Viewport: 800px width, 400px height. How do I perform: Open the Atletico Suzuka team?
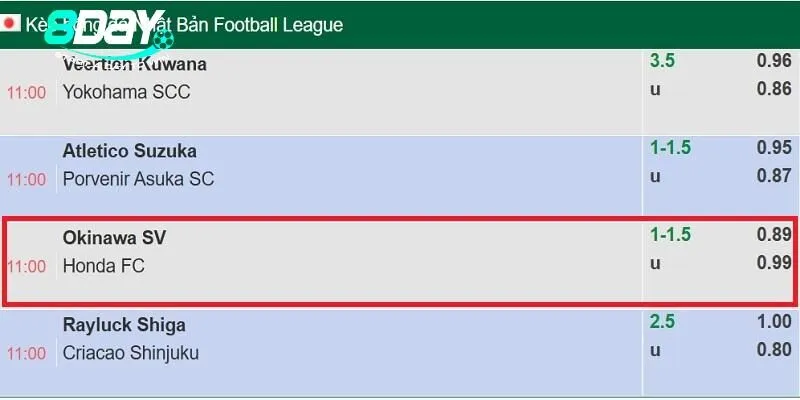pyautogui.click(x=129, y=151)
